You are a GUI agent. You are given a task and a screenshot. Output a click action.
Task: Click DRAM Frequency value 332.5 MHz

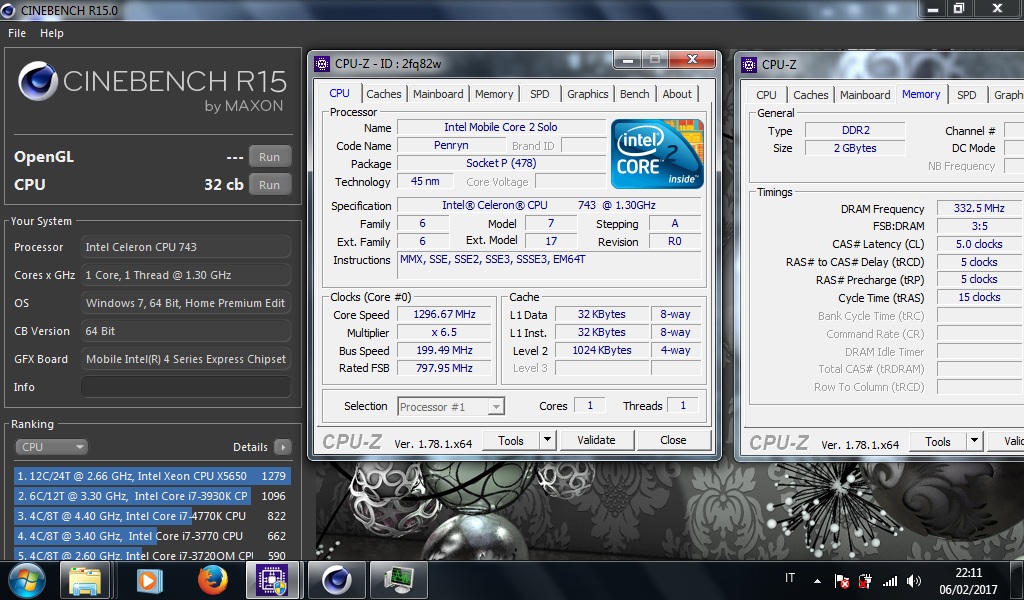(x=979, y=208)
